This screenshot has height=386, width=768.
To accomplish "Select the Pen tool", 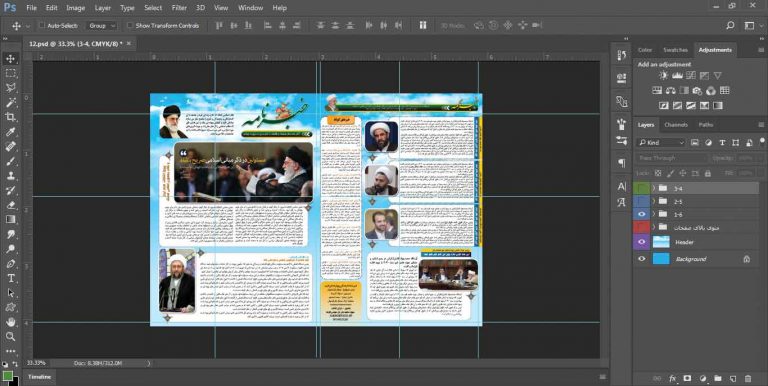I will point(10,264).
